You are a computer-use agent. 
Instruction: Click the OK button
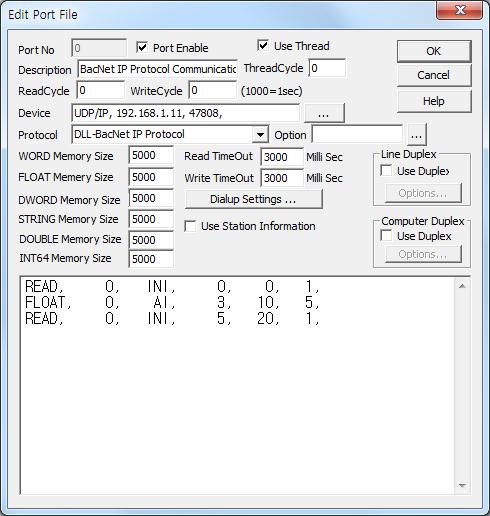click(434, 51)
